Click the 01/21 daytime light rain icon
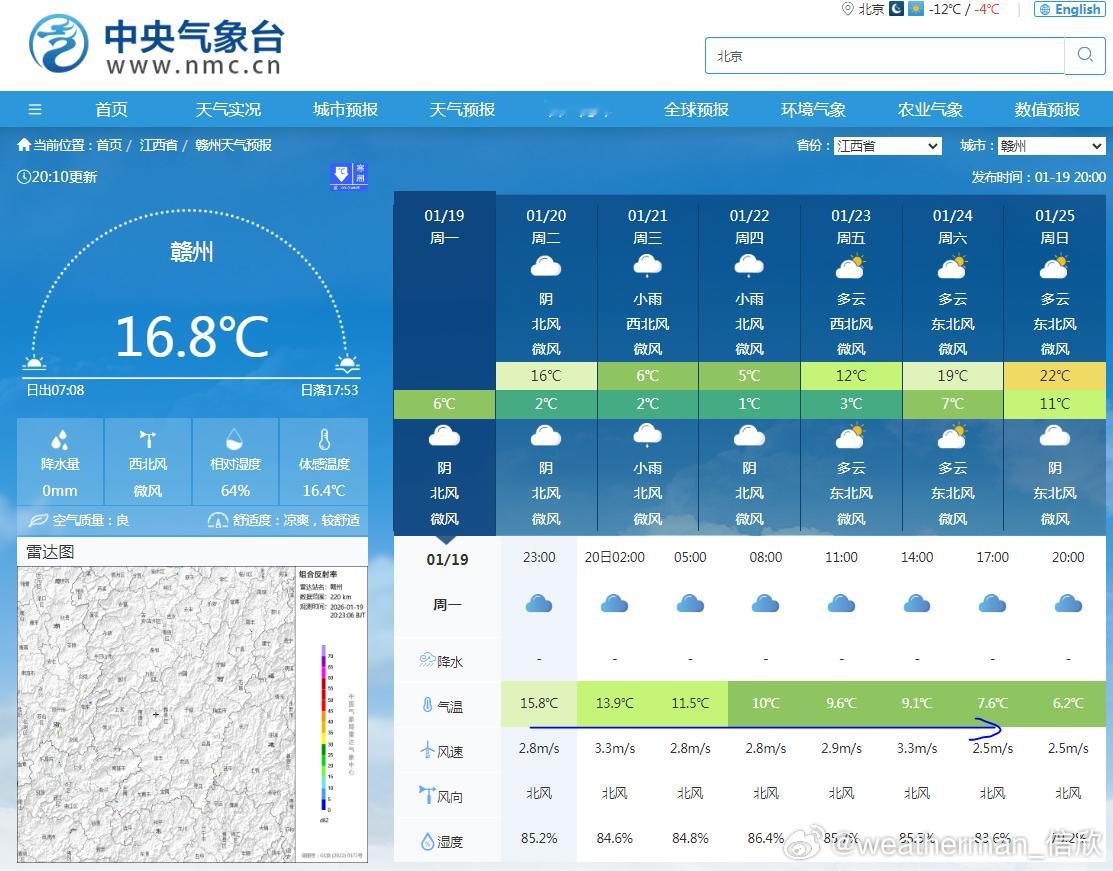Viewport: 1113px width, 871px height. pyautogui.click(x=647, y=266)
